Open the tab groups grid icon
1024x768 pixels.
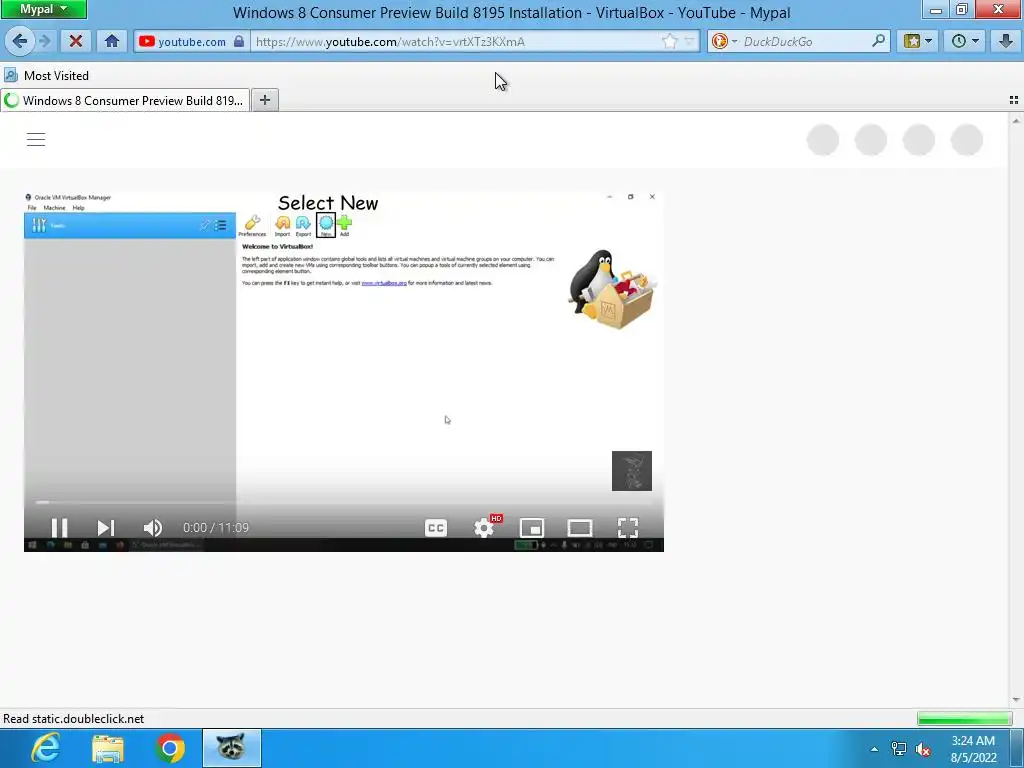[x=1014, y=100]
